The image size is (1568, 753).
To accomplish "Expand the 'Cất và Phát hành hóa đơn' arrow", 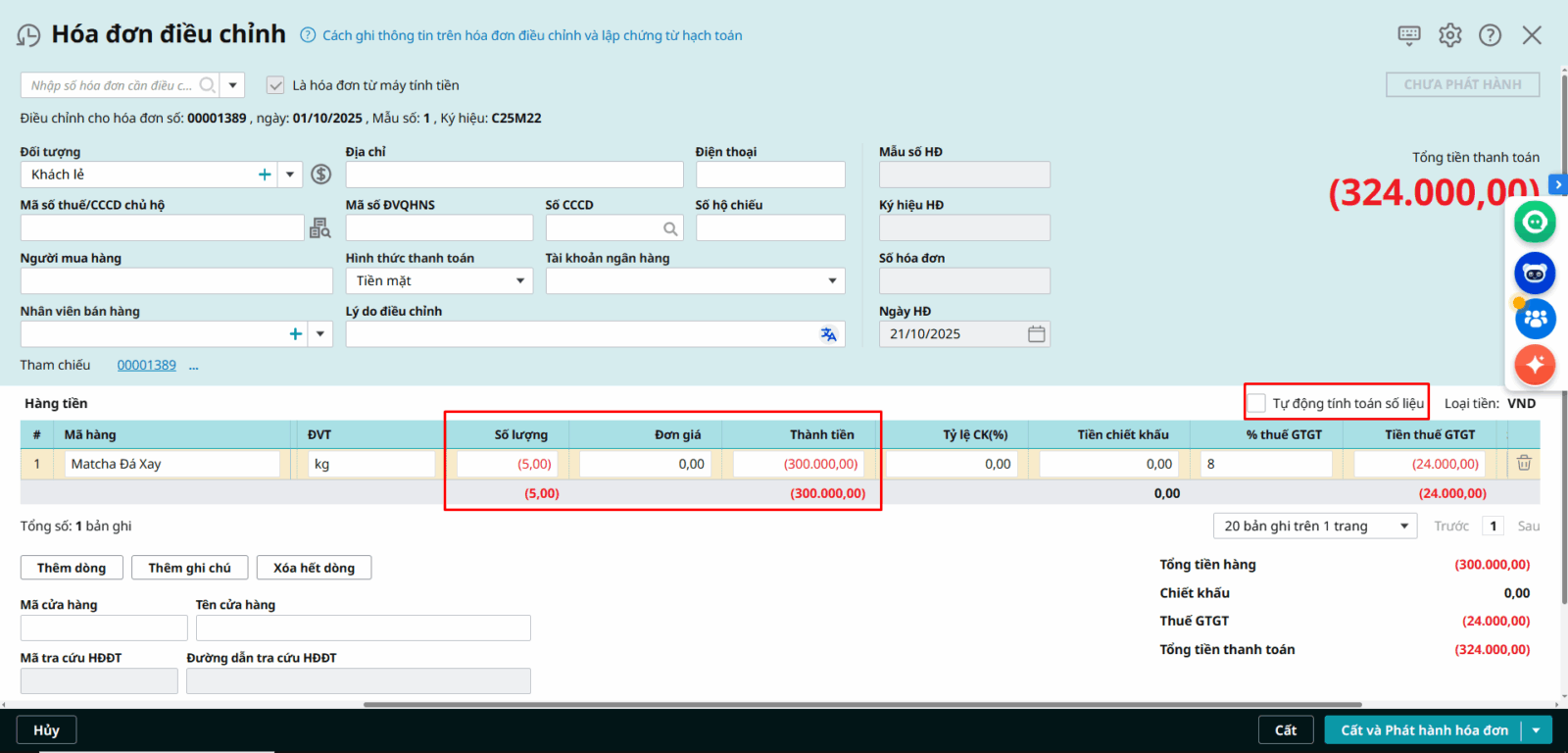I will coord(1536,730).
